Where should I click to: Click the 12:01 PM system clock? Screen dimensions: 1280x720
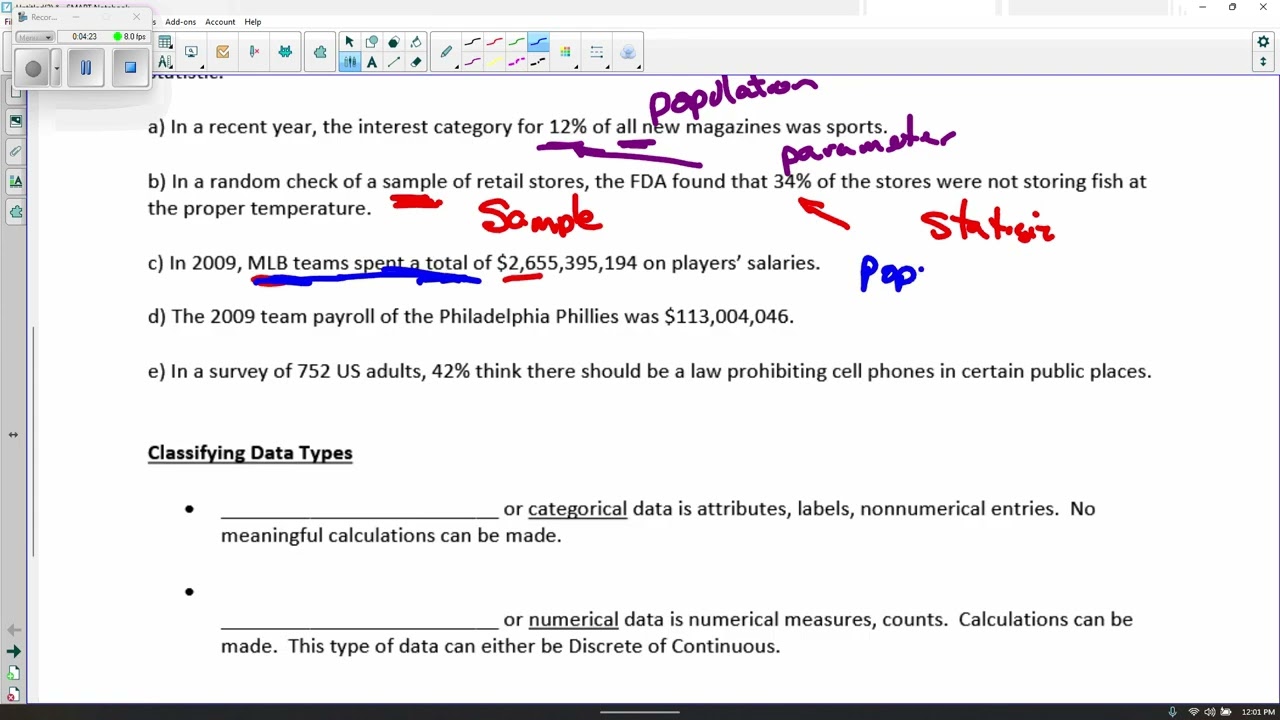click(x=1258, y=712)
